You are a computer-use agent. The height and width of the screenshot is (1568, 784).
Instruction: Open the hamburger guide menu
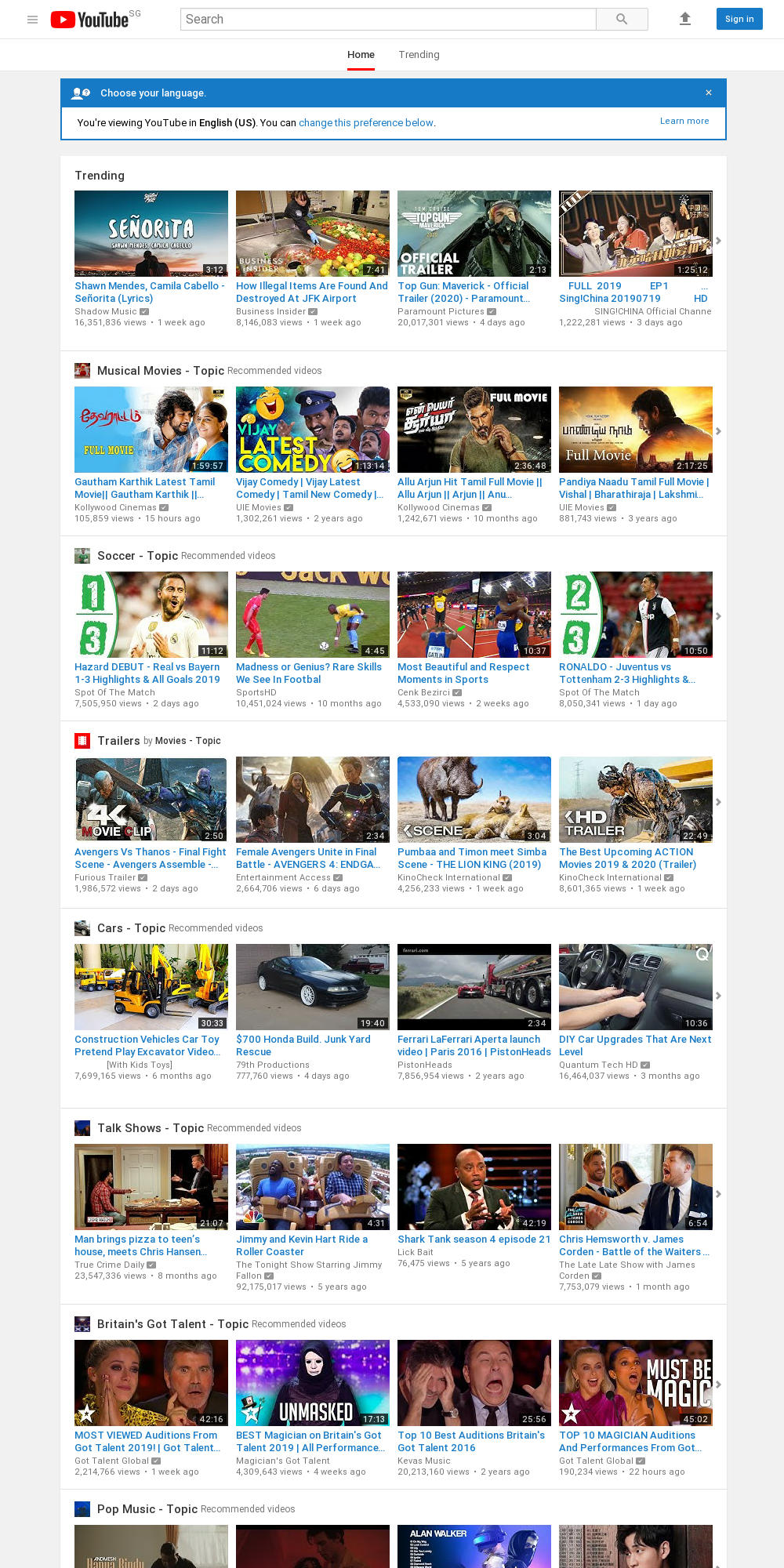click(32, 20)
